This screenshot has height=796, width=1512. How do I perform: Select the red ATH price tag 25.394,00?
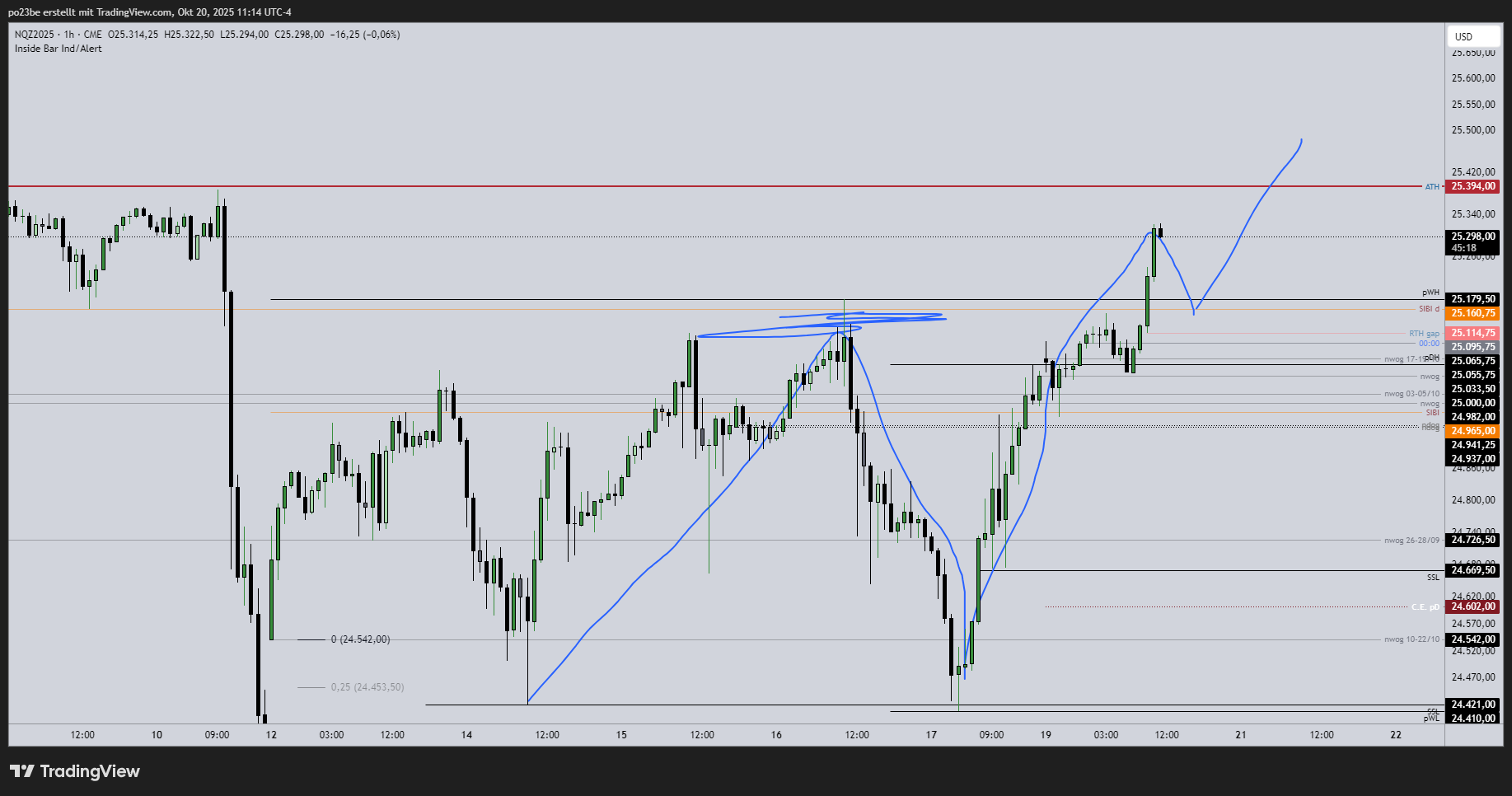1473,186
